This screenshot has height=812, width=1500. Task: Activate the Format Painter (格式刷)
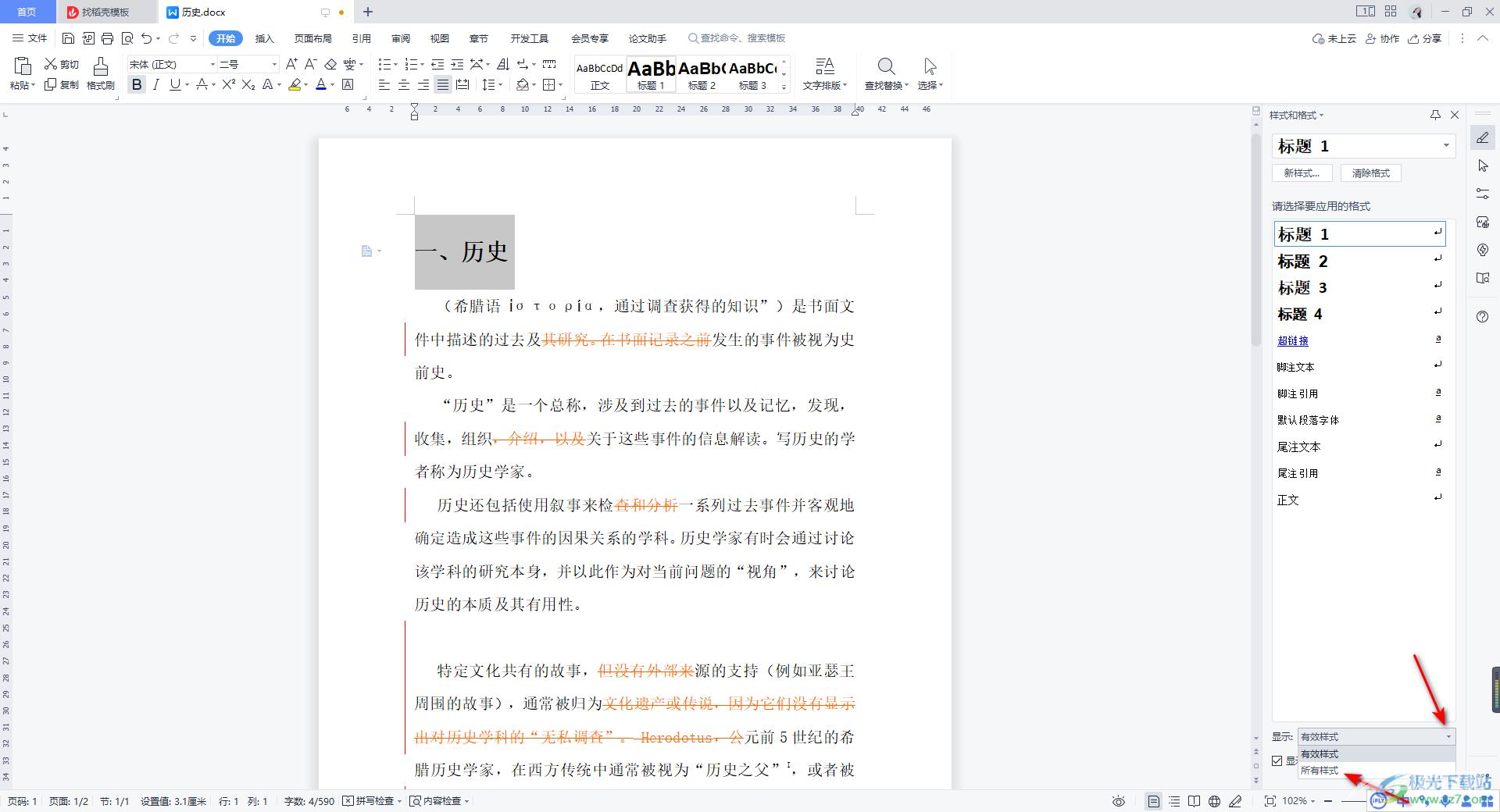100,74
